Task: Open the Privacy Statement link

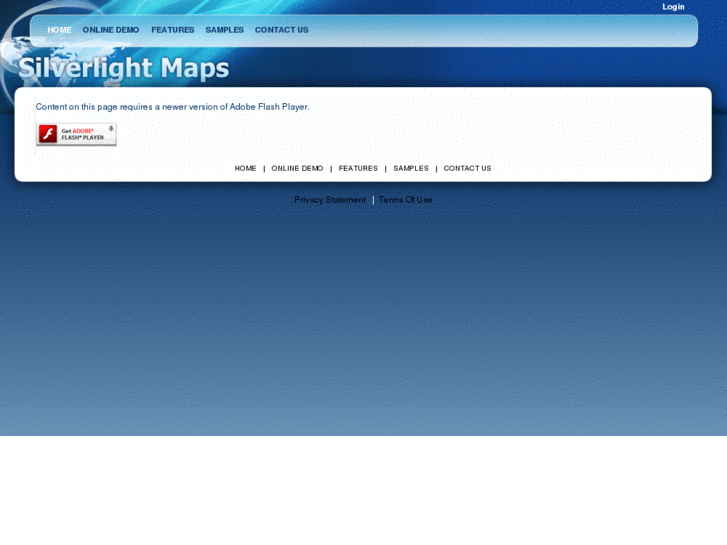Action: [330, 200]
